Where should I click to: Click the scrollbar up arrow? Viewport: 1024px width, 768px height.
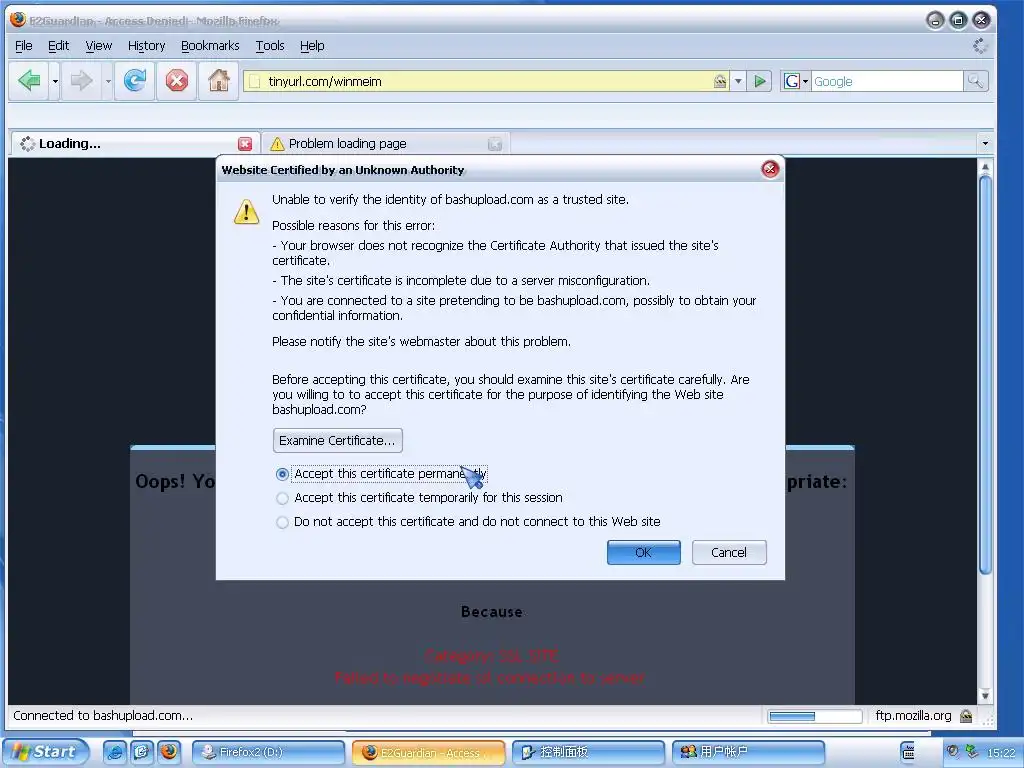985,167
